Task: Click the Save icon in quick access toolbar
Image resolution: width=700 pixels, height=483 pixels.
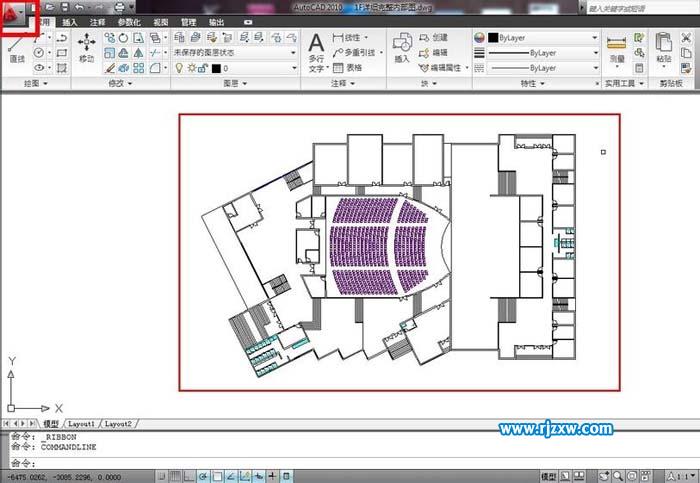Action: tap(65, 7)
